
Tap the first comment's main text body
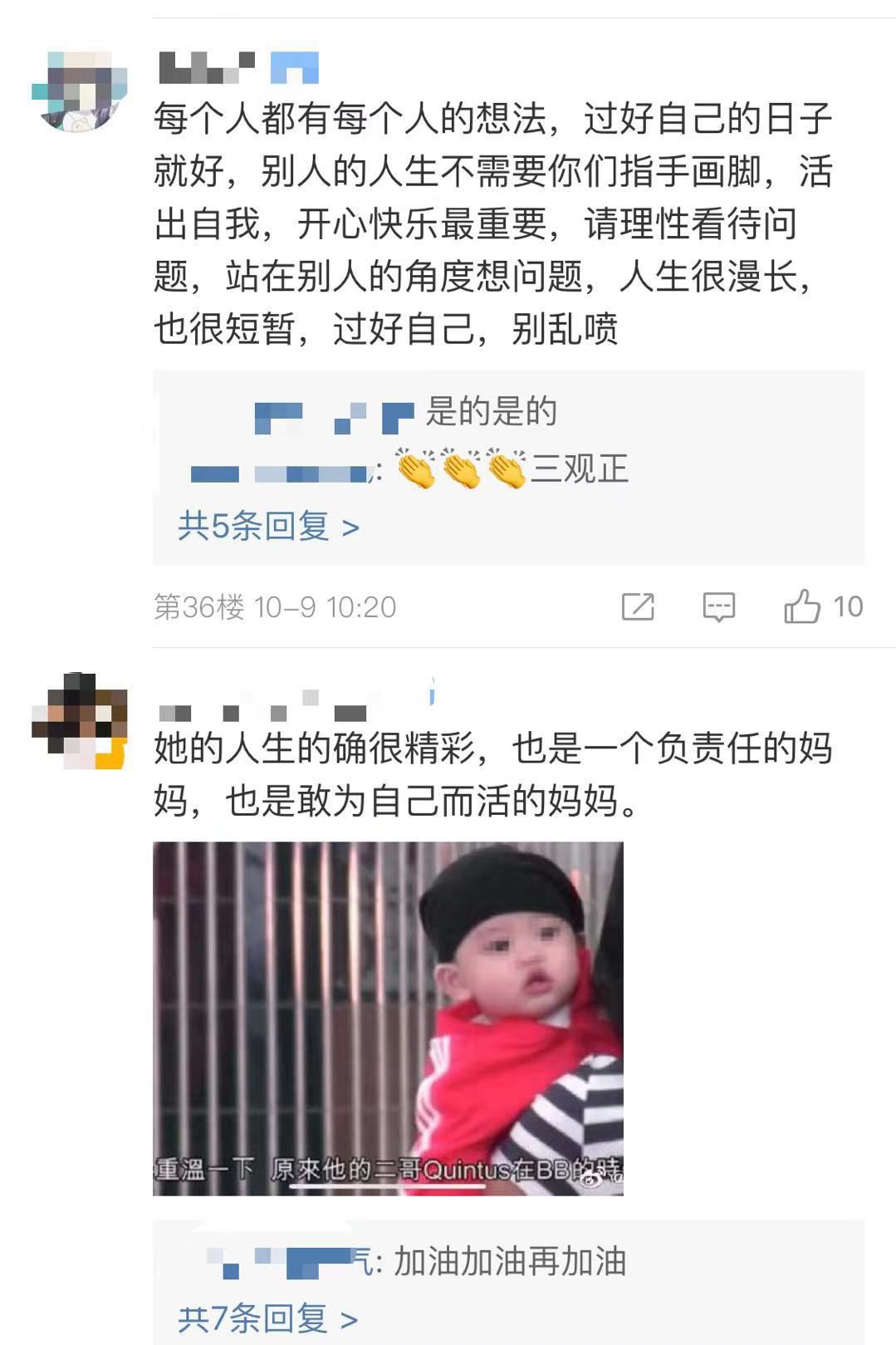[492, 224]
